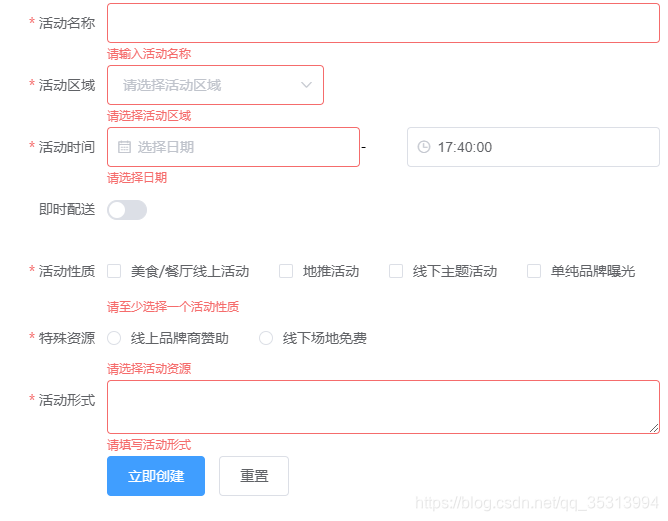
Task: Check the 单纯品牌曝光 checkbox
Action: pos(534,271)
